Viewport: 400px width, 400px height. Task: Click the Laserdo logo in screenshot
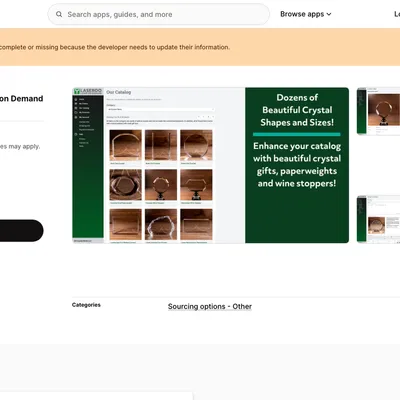click(x=88, y=91)
